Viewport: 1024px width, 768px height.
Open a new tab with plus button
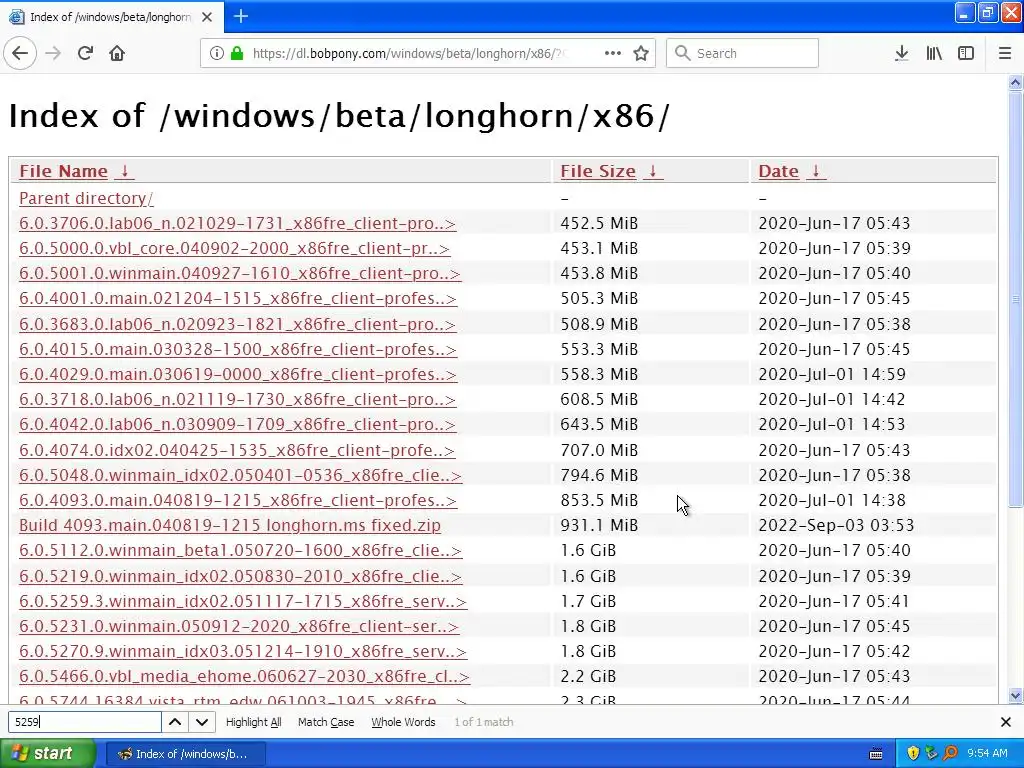click(241, 16)
